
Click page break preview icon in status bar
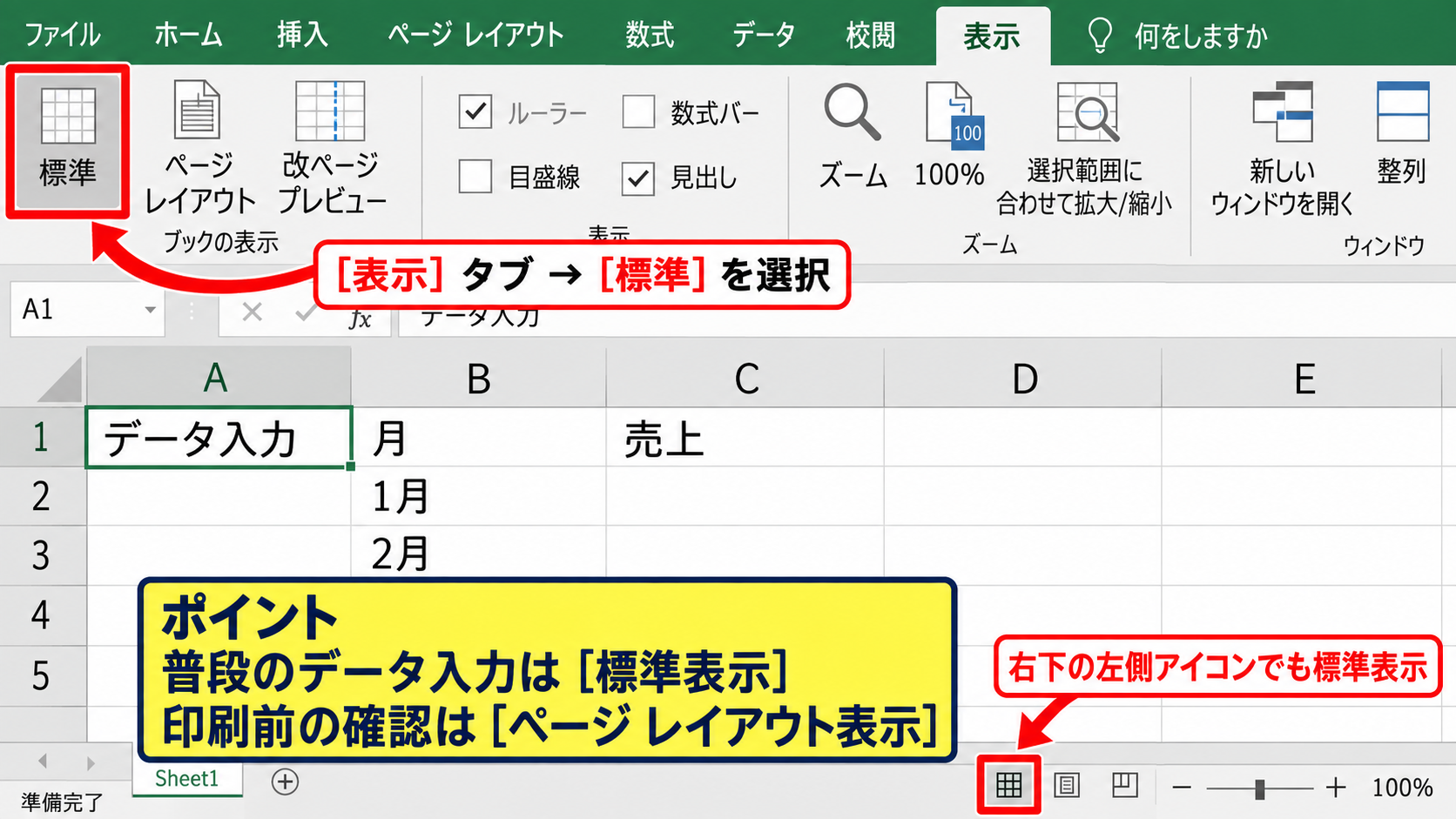pos(1125,786)
